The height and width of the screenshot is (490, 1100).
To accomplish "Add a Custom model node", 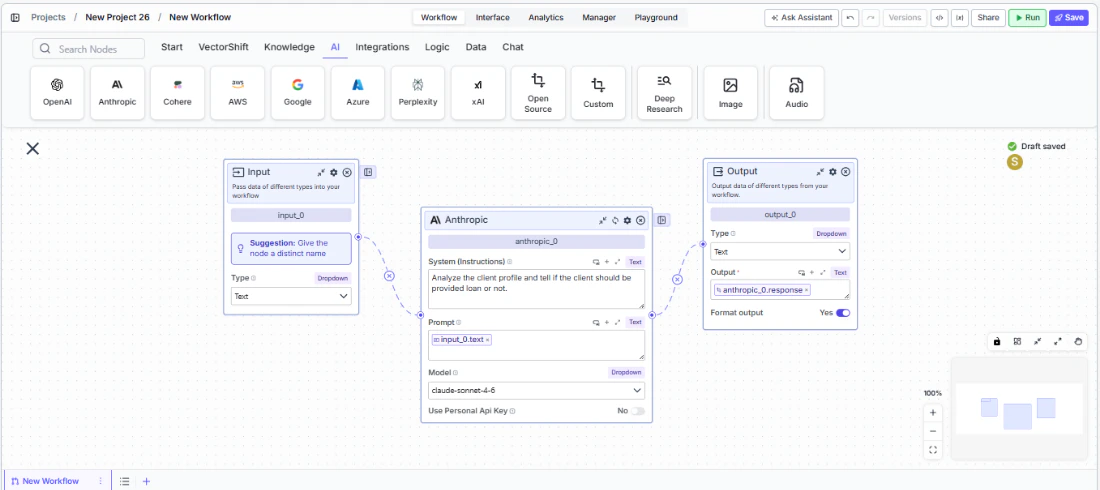I will (598, 93).
